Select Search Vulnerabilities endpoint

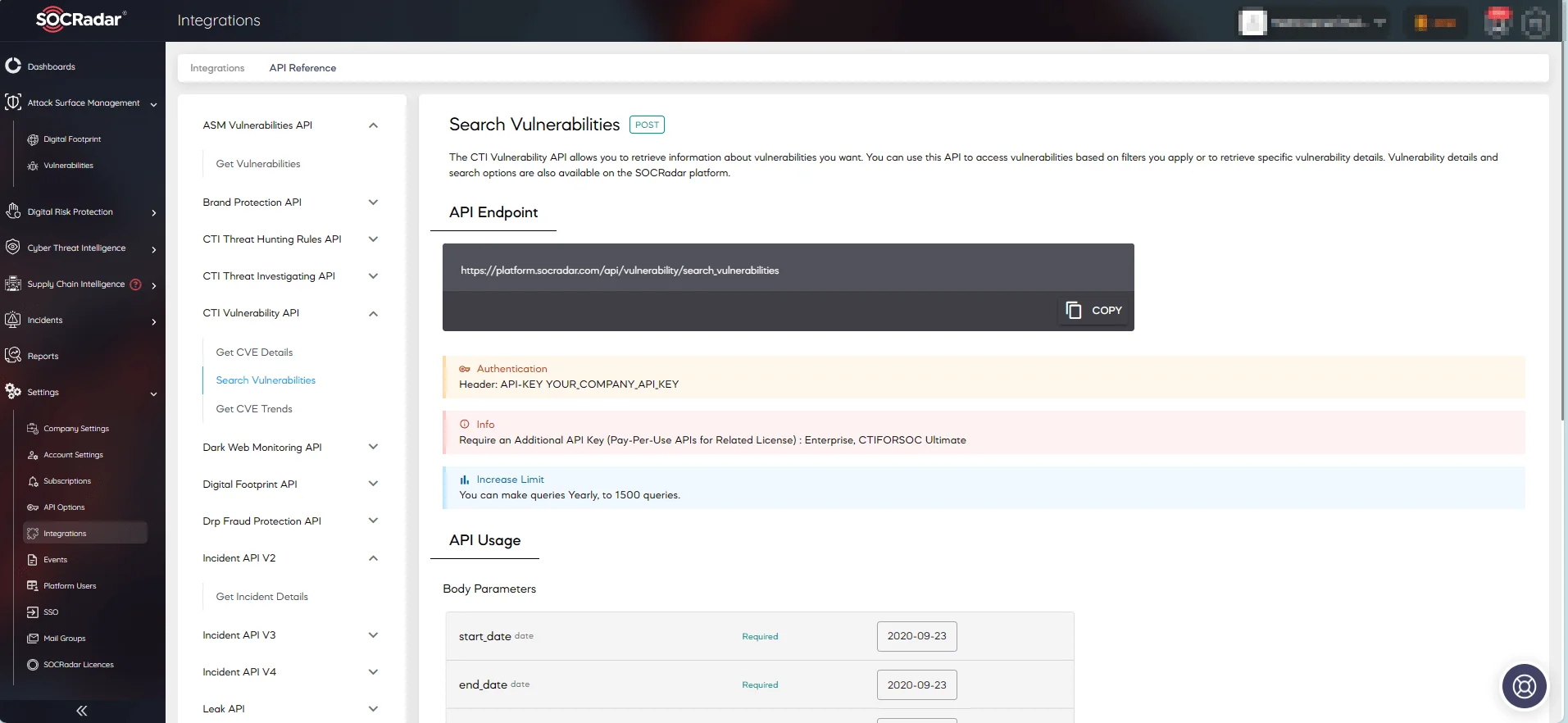point(266,380)
